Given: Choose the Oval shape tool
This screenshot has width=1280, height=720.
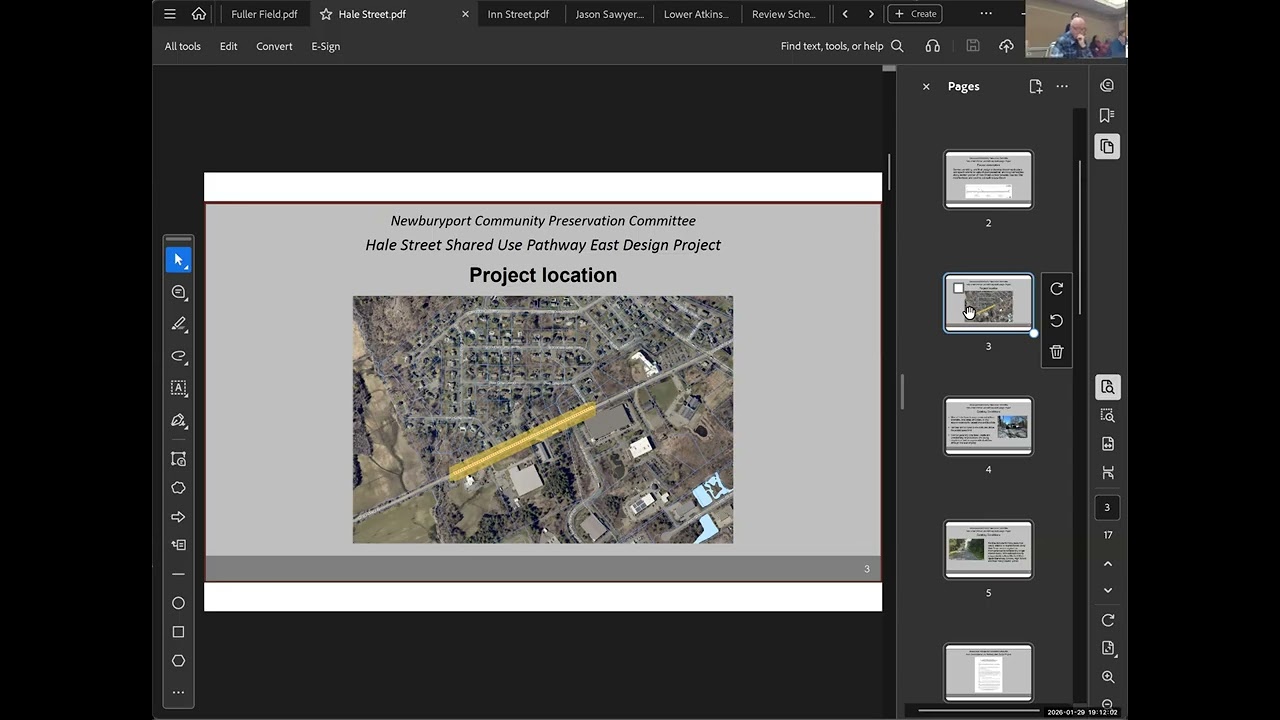Looking at the screenshot, I should pos(178,603).
